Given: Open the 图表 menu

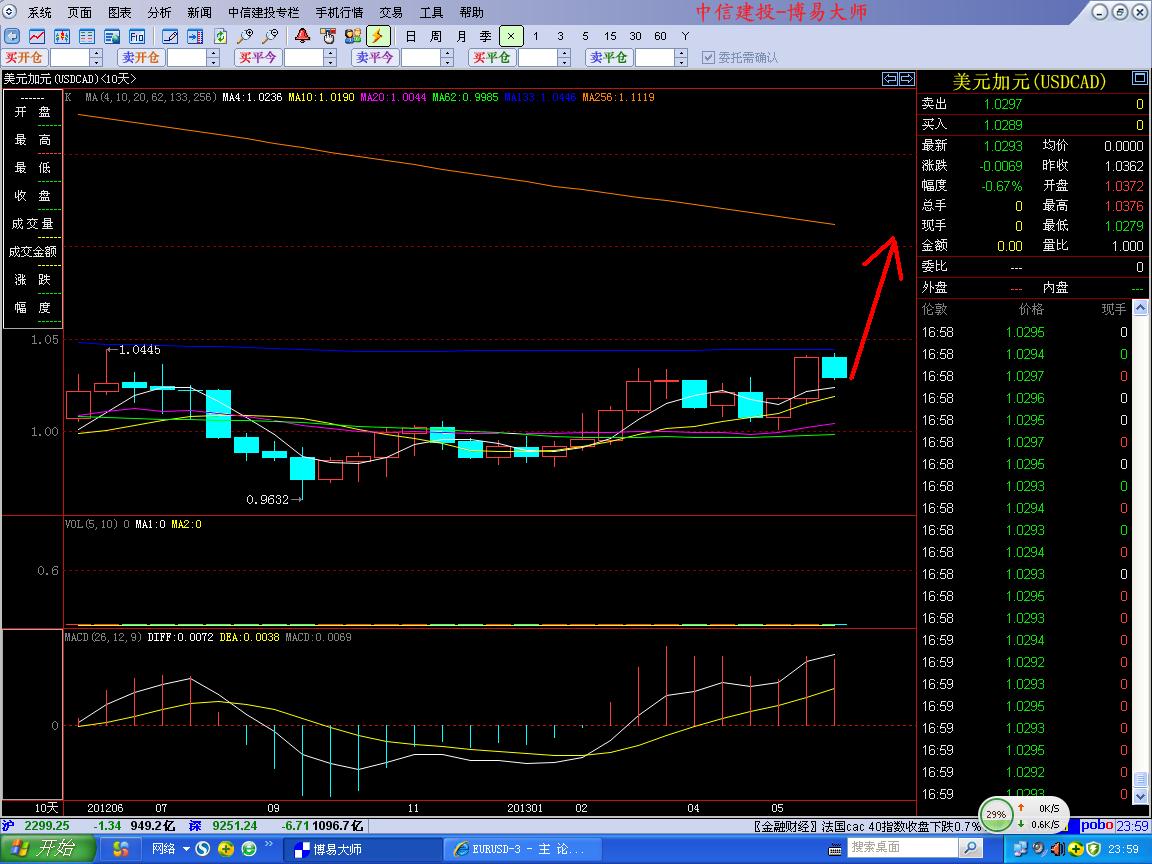Looking at the screenshot, I should click(119, 12).
